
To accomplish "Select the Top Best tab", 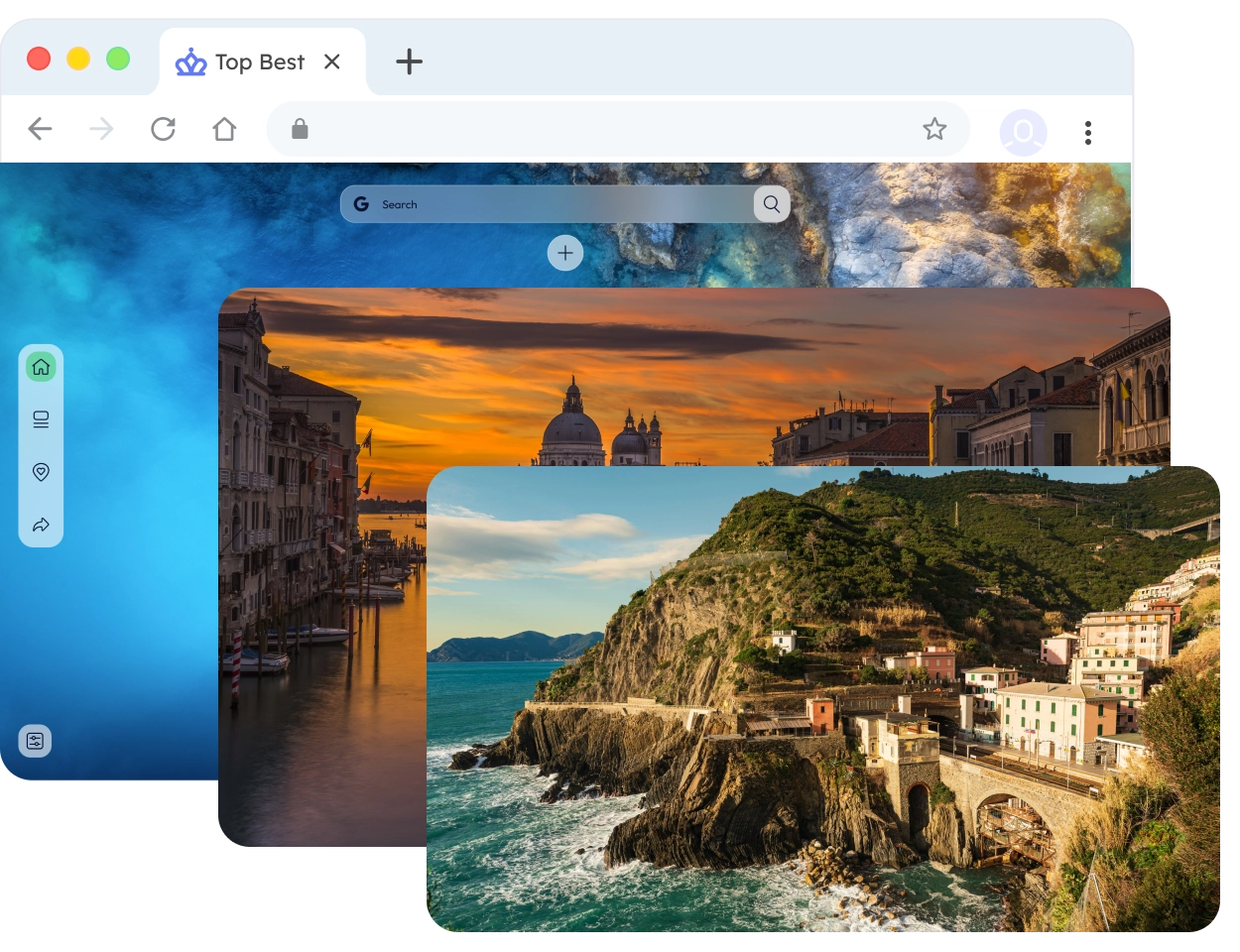I will click(262, 61).
